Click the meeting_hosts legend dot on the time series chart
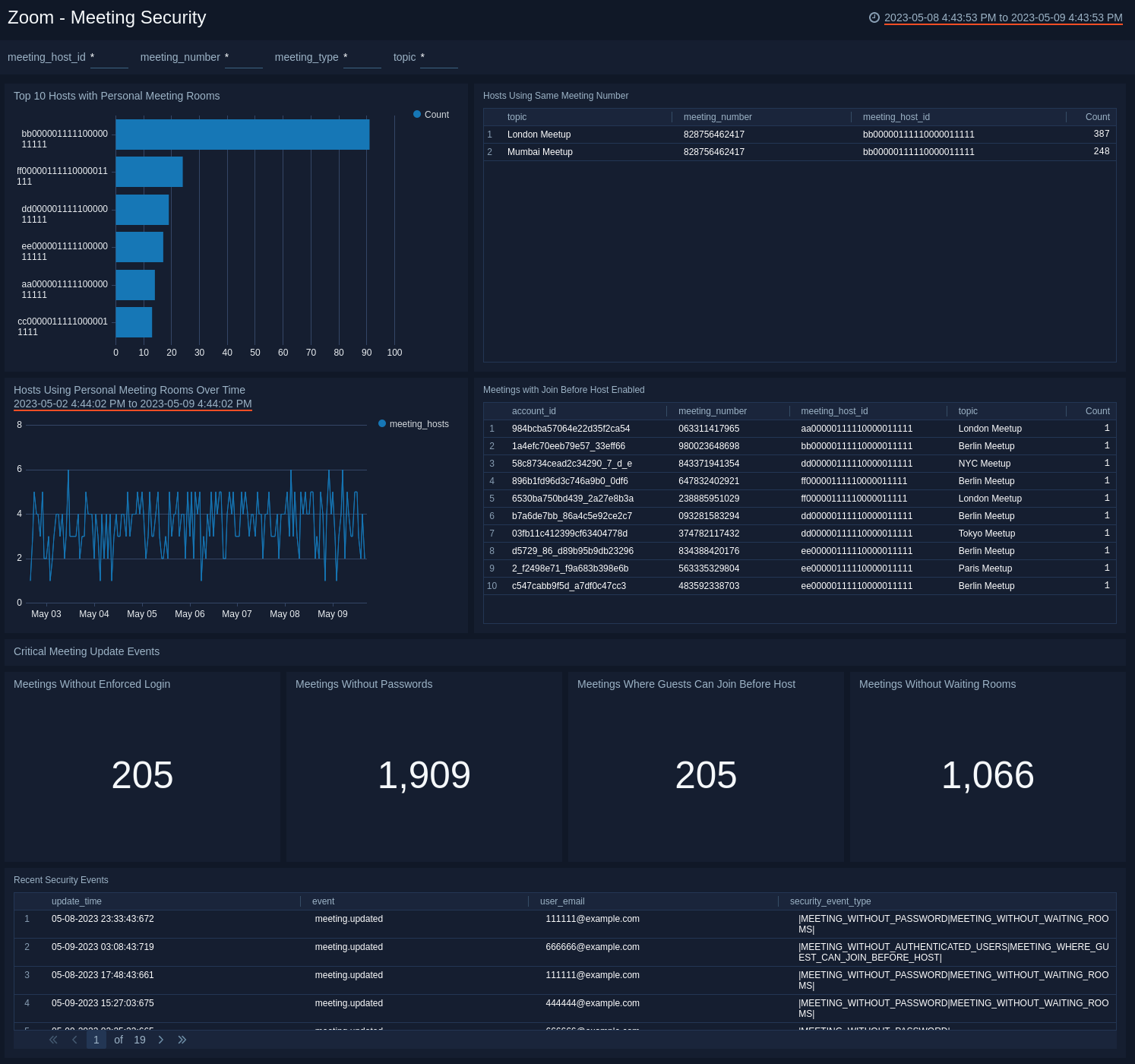The image size is (1135, 1064). tap(381, 423)
